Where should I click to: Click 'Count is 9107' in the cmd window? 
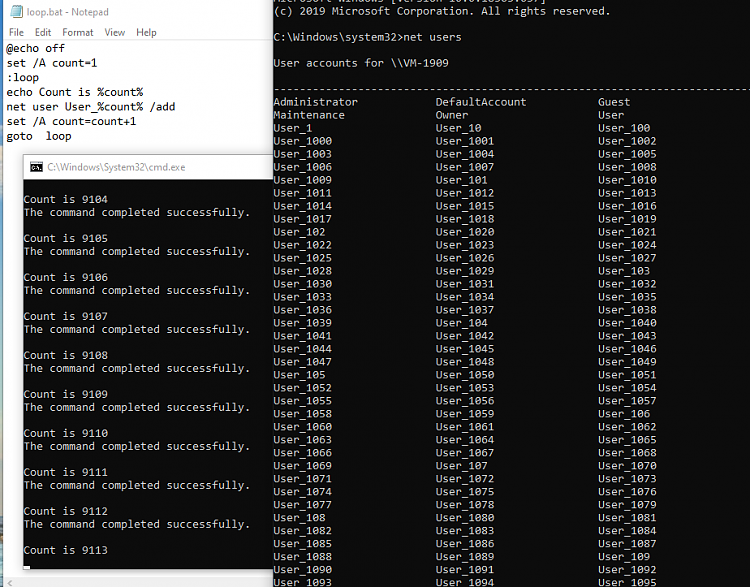pos(66,316)
